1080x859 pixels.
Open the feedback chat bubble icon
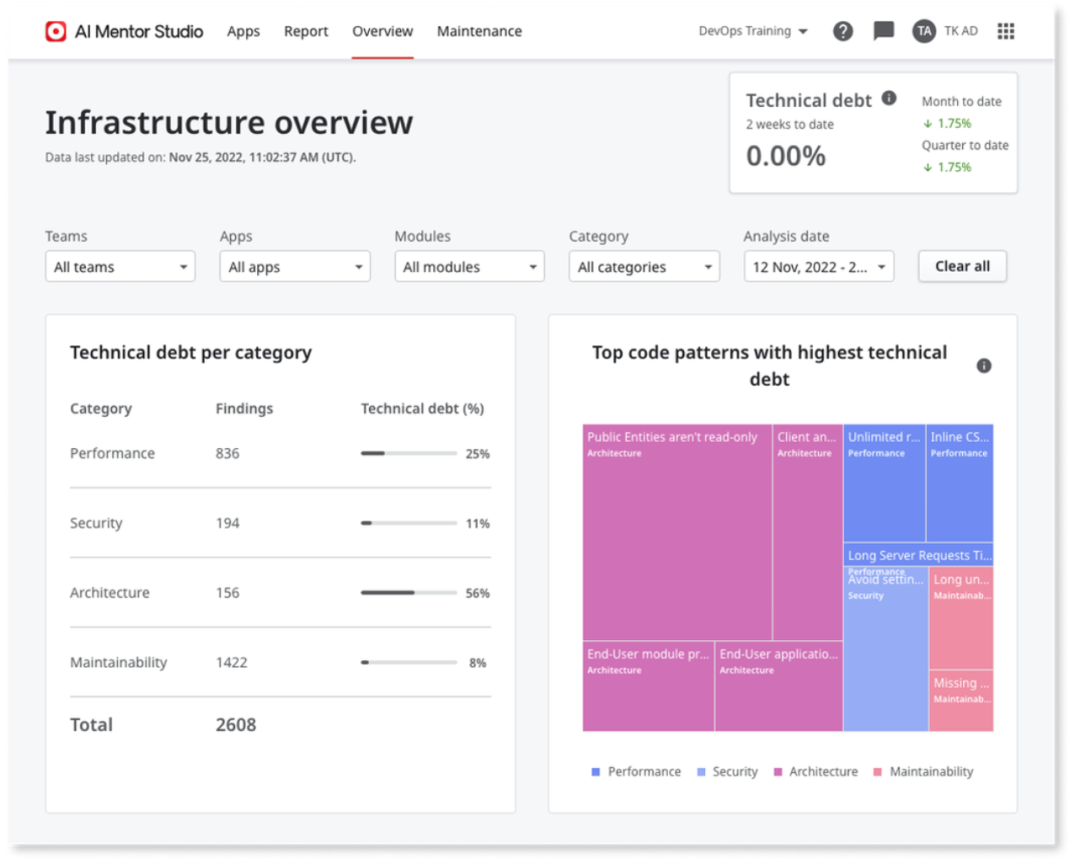(x=884, y=31)
